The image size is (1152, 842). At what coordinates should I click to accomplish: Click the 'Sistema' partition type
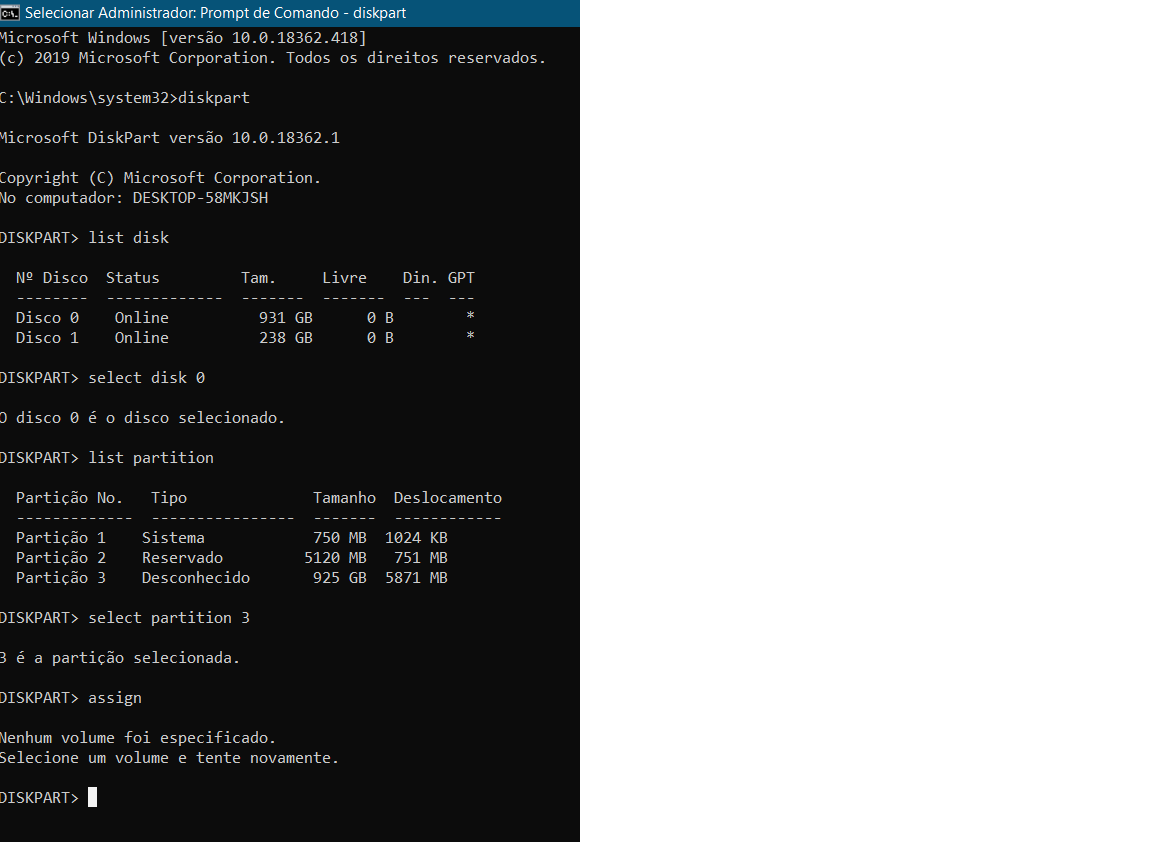173,538
